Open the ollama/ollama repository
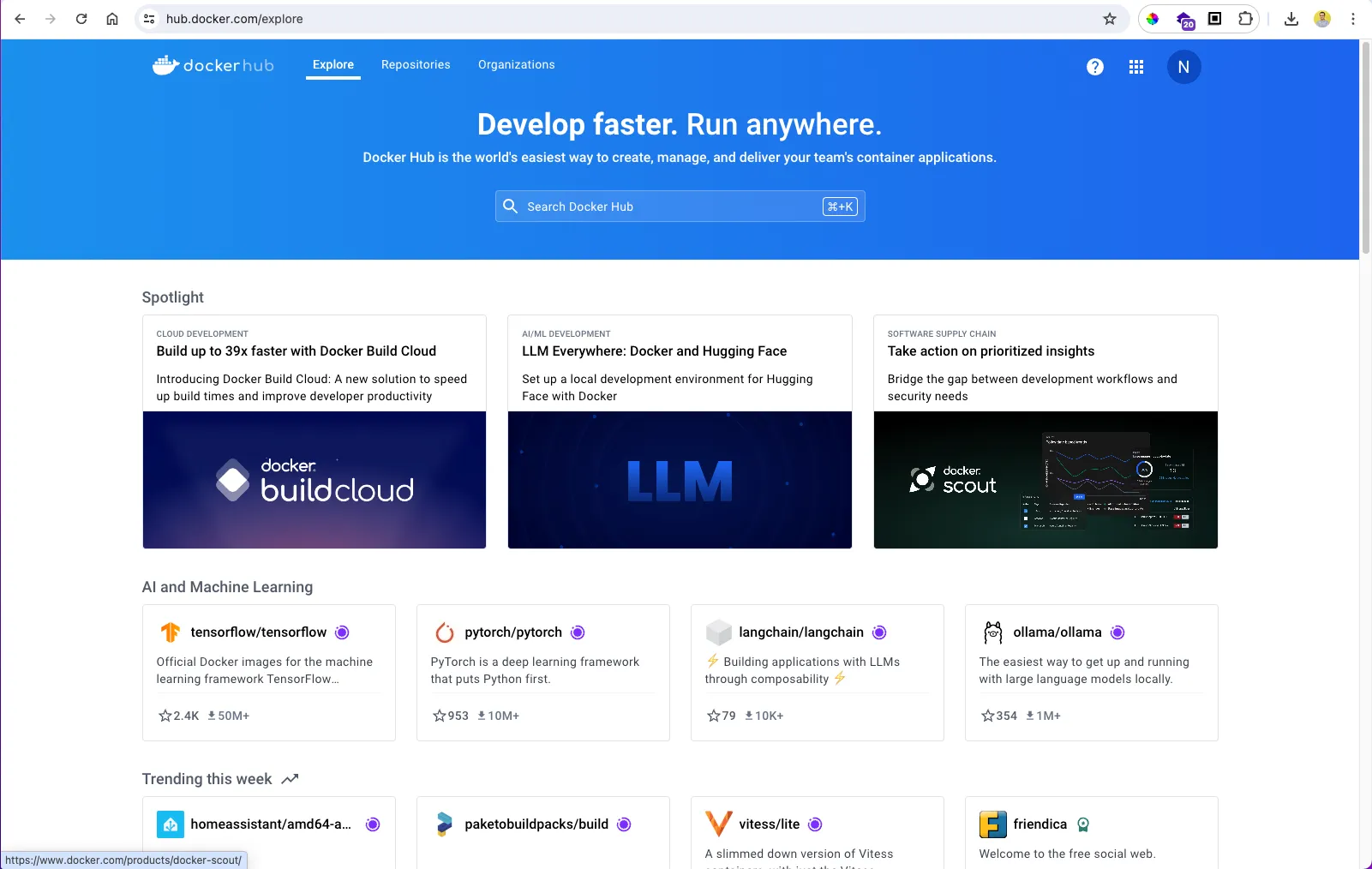 tap(1057, 632)
